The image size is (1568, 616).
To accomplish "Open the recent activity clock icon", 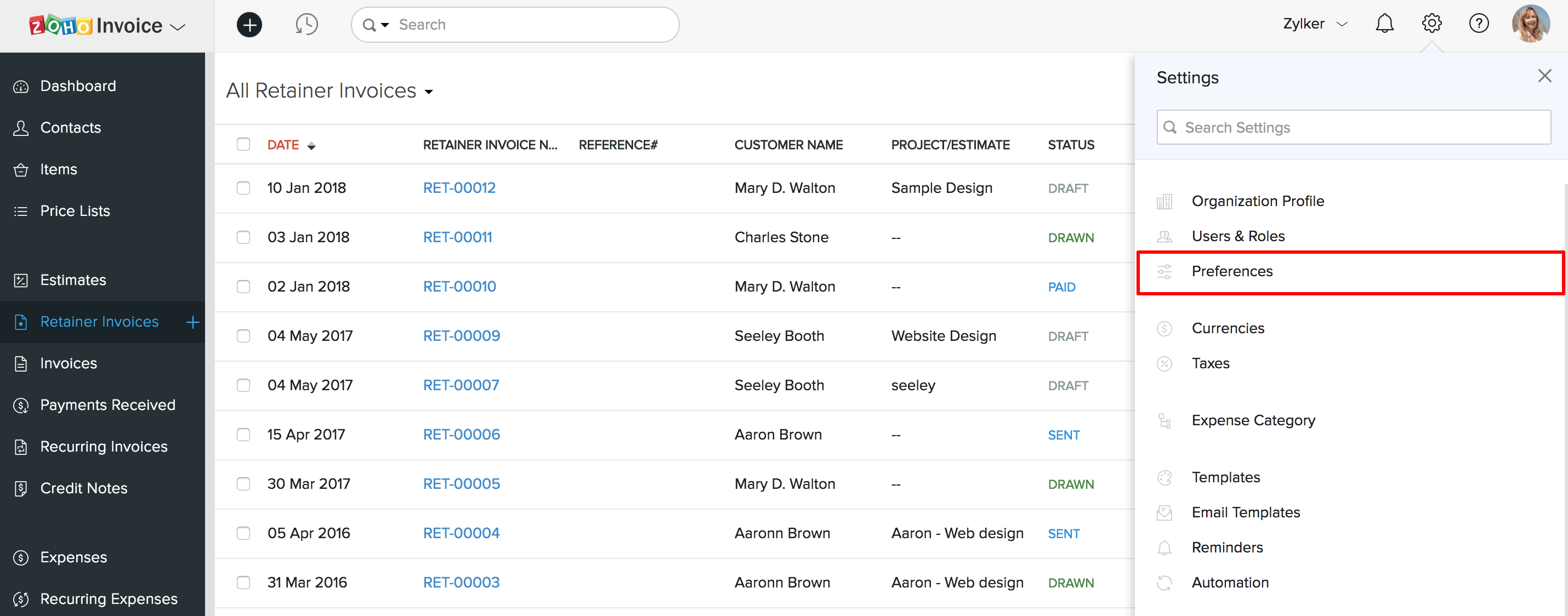I will tap(306, 25).
